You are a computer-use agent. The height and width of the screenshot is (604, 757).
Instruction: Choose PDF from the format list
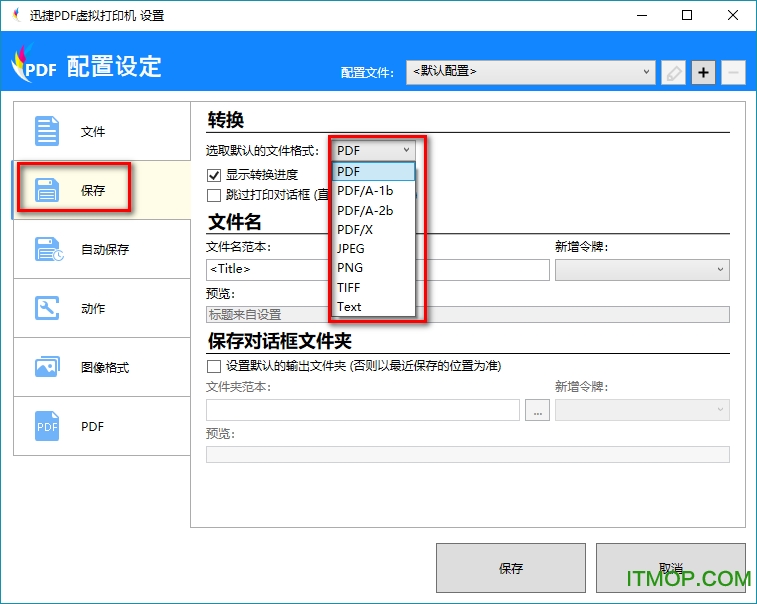pyautogui.click(x=374, y=171)
